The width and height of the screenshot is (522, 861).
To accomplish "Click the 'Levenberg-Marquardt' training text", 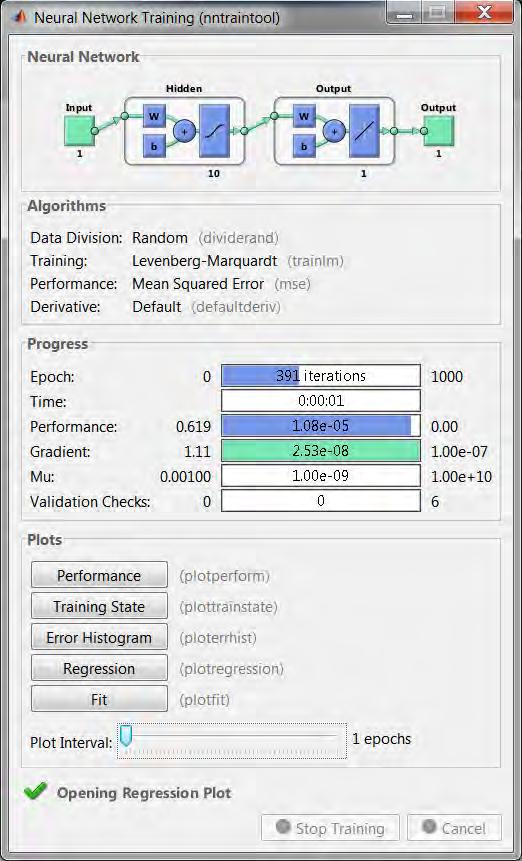I will click(205, 261).
